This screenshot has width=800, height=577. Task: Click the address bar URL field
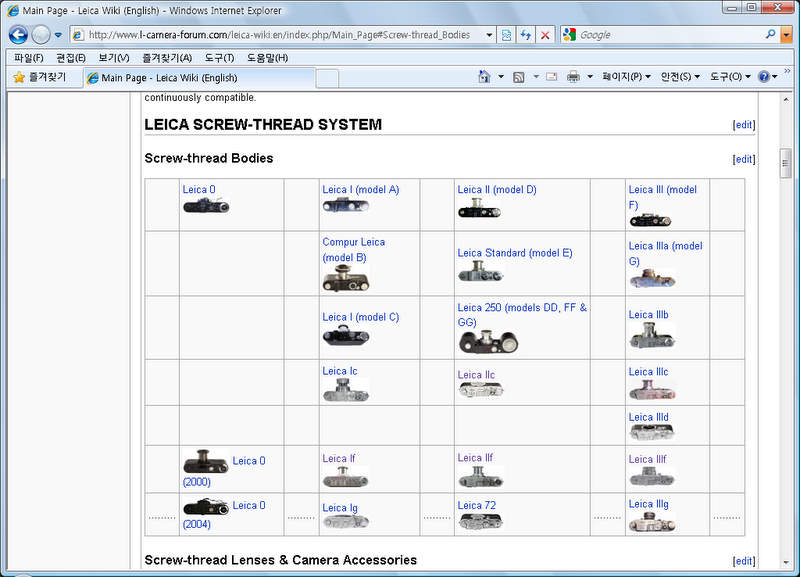(278, 35)
